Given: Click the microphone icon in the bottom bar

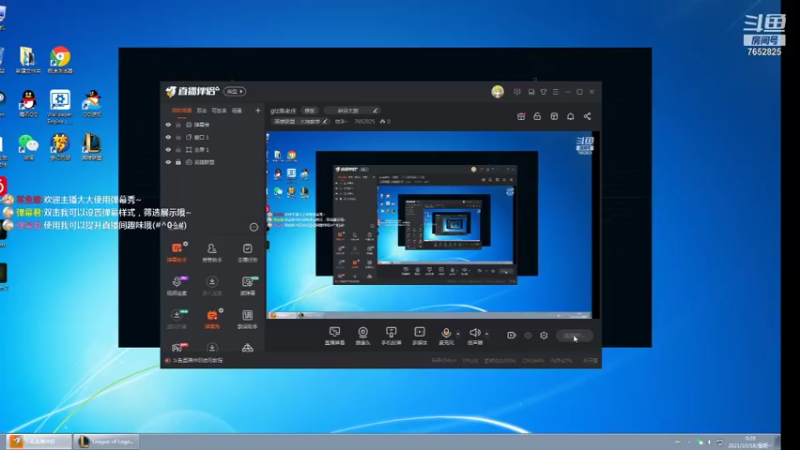Looking at the screenshot, I should 446,333.
